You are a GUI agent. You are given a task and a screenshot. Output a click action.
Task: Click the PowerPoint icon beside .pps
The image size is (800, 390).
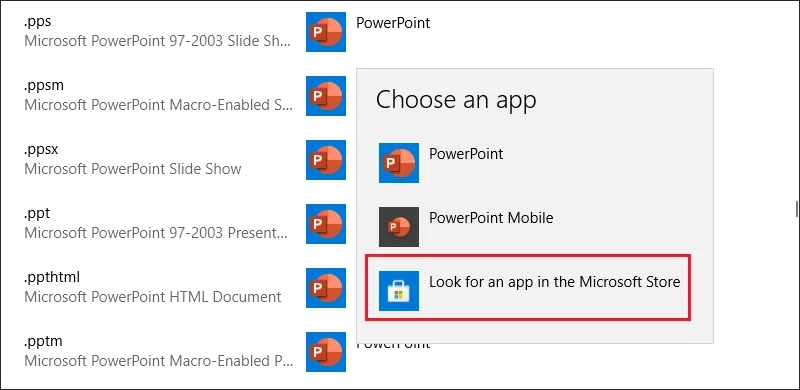point(326,32)
